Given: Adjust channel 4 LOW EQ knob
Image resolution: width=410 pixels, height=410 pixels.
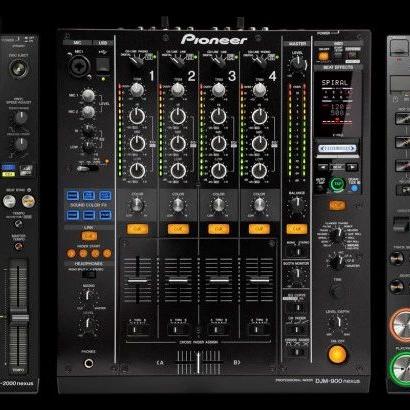Looking at the screenshot, I should [259, 171].
